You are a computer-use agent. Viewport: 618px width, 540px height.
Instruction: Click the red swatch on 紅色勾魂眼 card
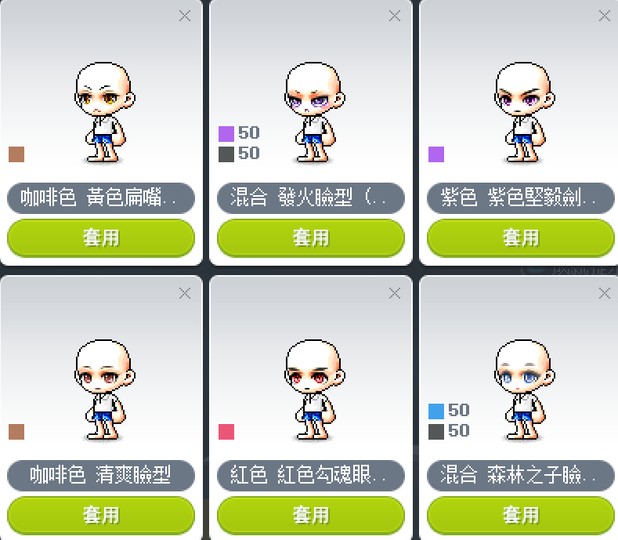click(x=226, y=432)
